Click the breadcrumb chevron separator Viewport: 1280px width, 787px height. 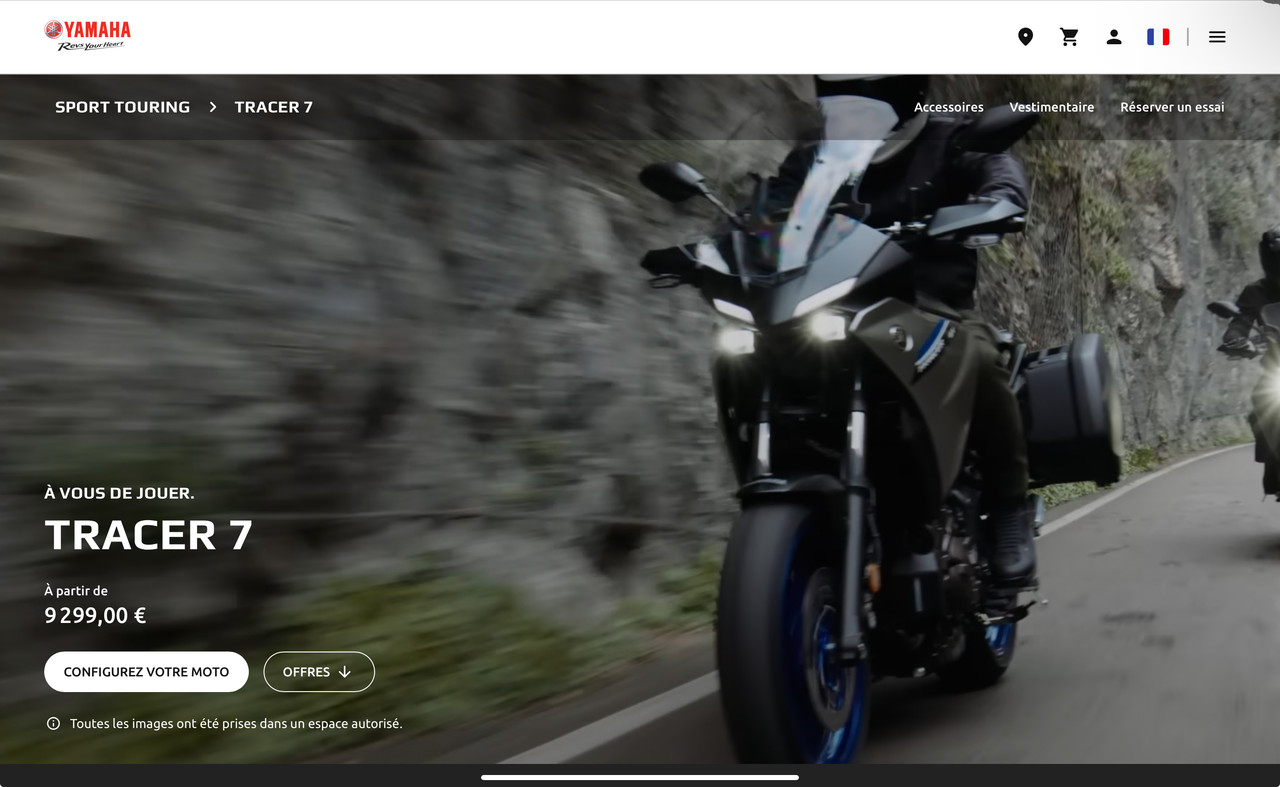click(212, 107)
